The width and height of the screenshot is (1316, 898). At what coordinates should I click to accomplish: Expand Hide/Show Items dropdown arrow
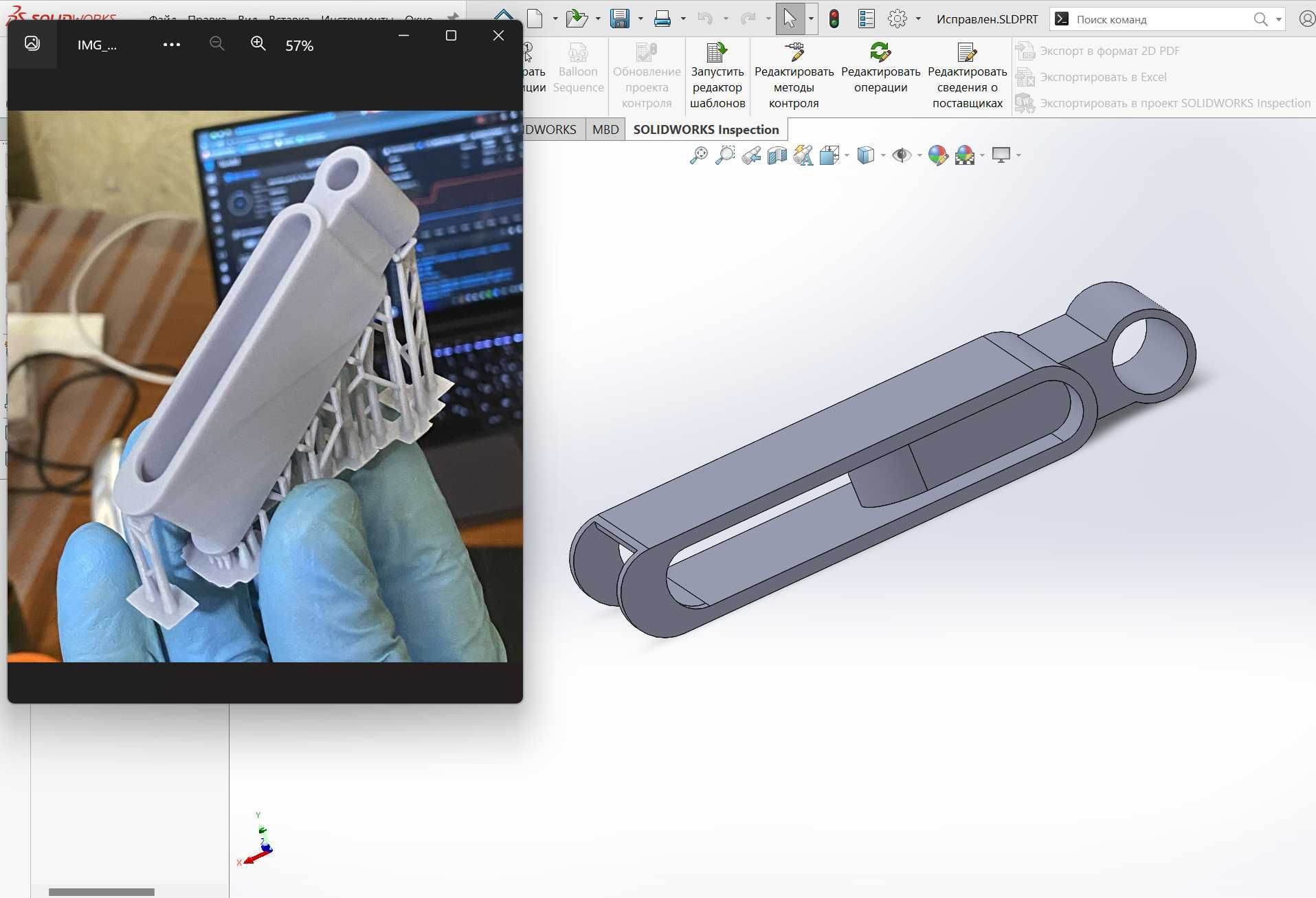[x=919, y=155]
